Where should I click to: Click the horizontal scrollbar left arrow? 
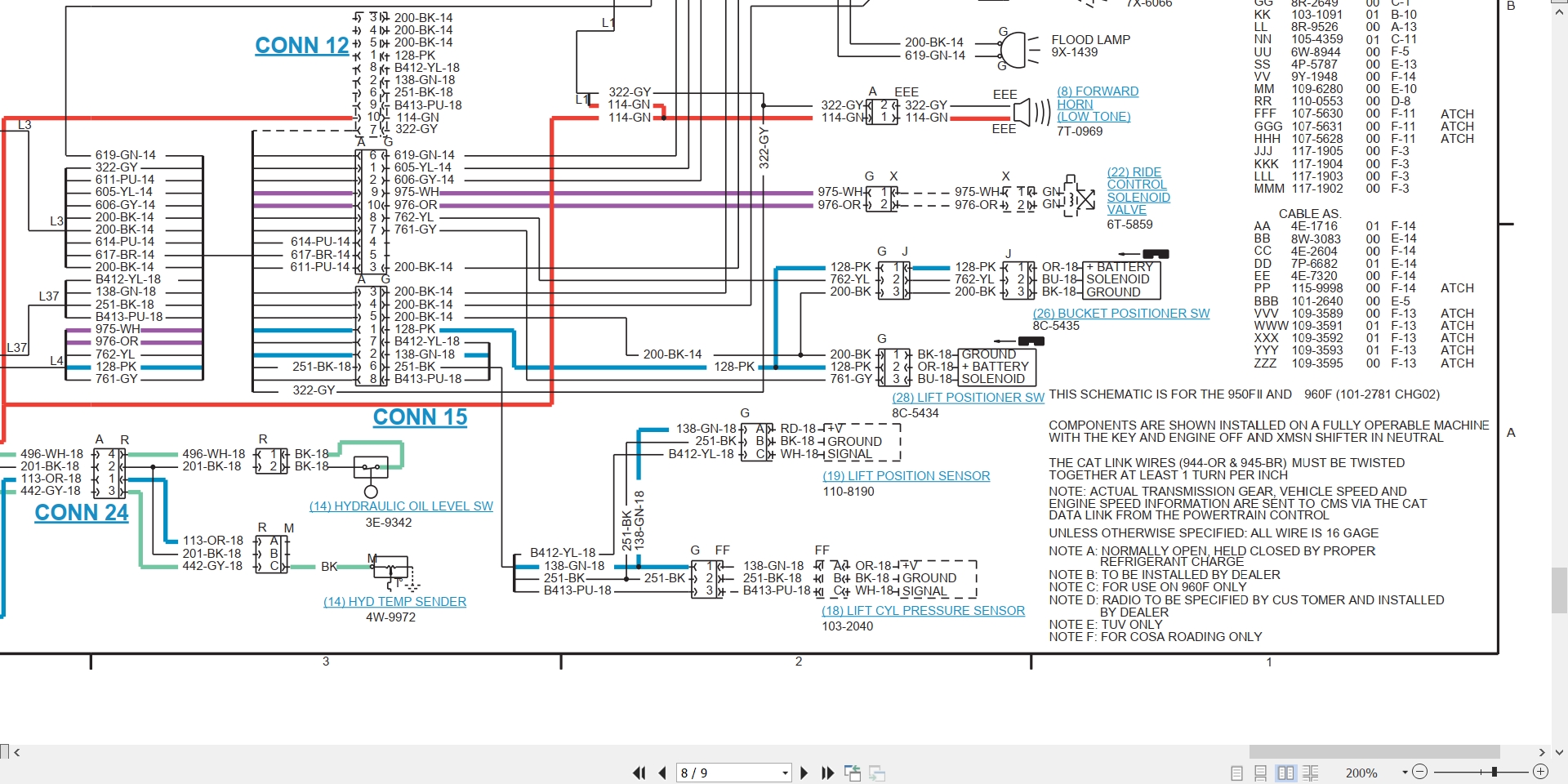click(x=17, y=752)
